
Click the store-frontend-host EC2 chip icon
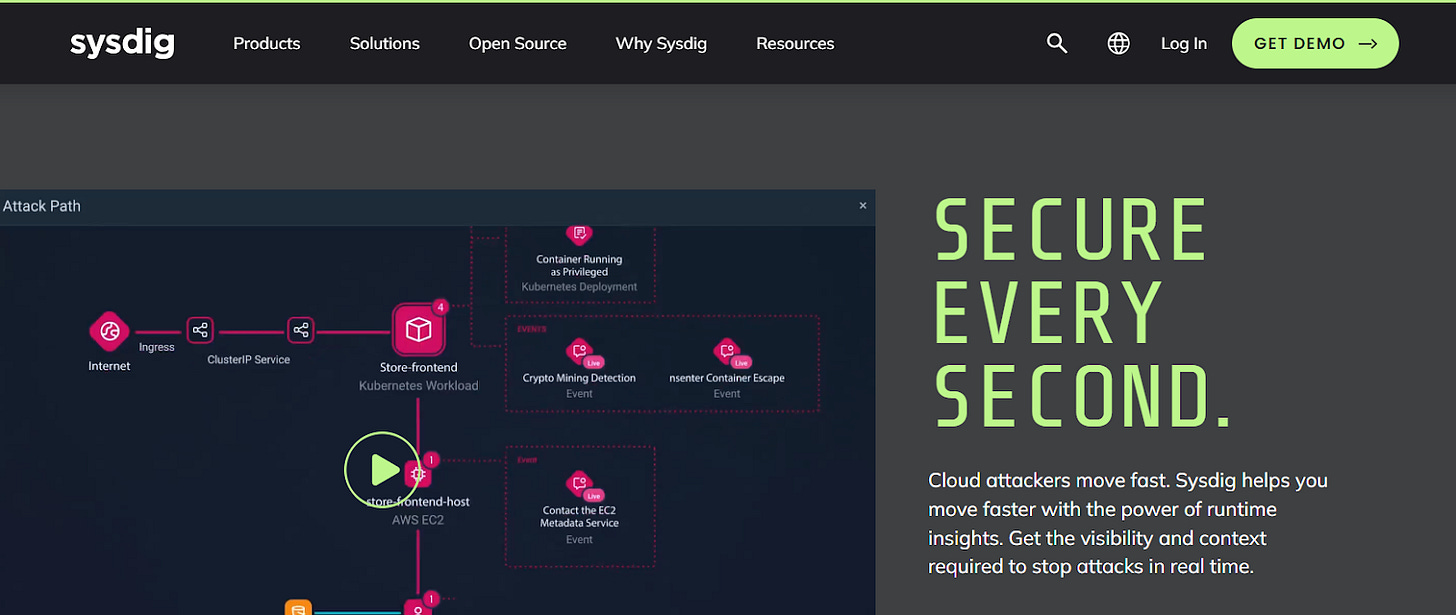pyautogui.click(x=418, y=474)
